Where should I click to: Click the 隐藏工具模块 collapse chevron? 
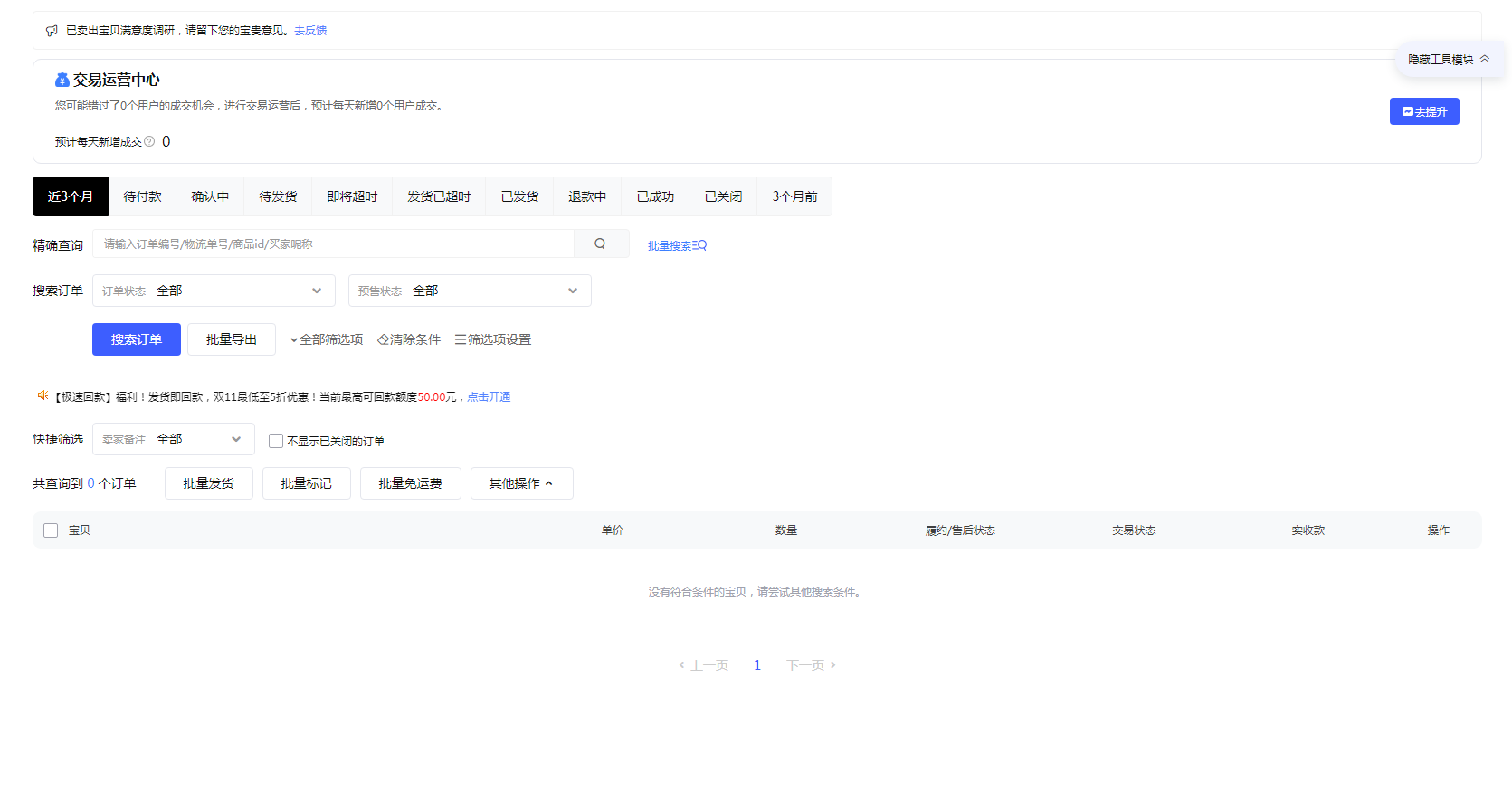point(1485,59)
